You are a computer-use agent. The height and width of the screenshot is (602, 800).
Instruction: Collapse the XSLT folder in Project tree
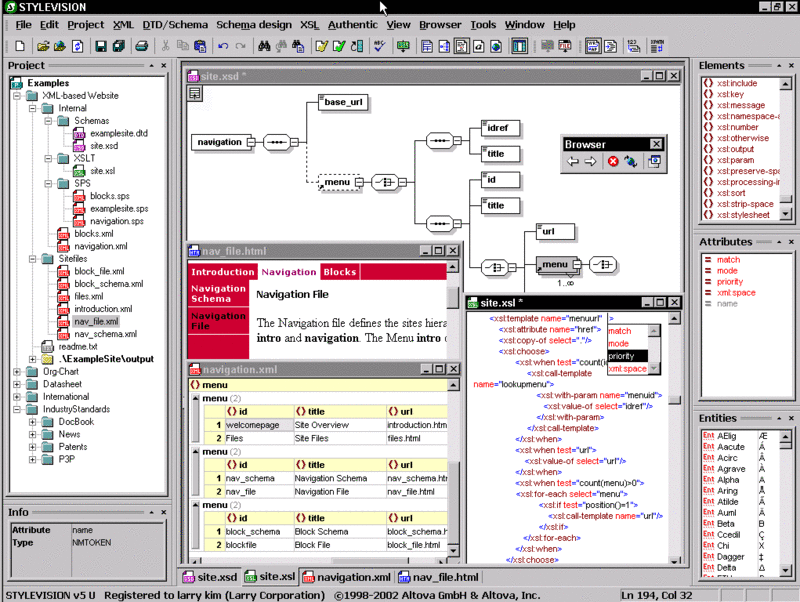(48, 158)
